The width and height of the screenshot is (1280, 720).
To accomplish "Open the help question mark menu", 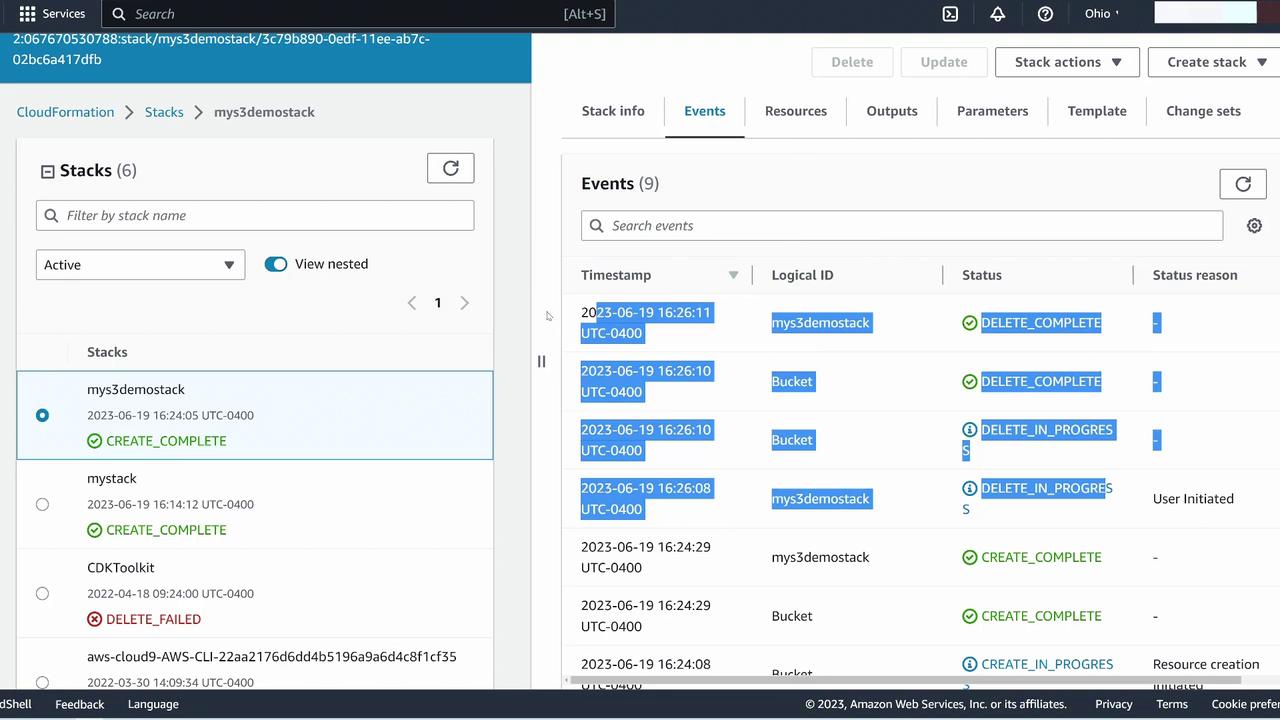I will [1045, 14].
